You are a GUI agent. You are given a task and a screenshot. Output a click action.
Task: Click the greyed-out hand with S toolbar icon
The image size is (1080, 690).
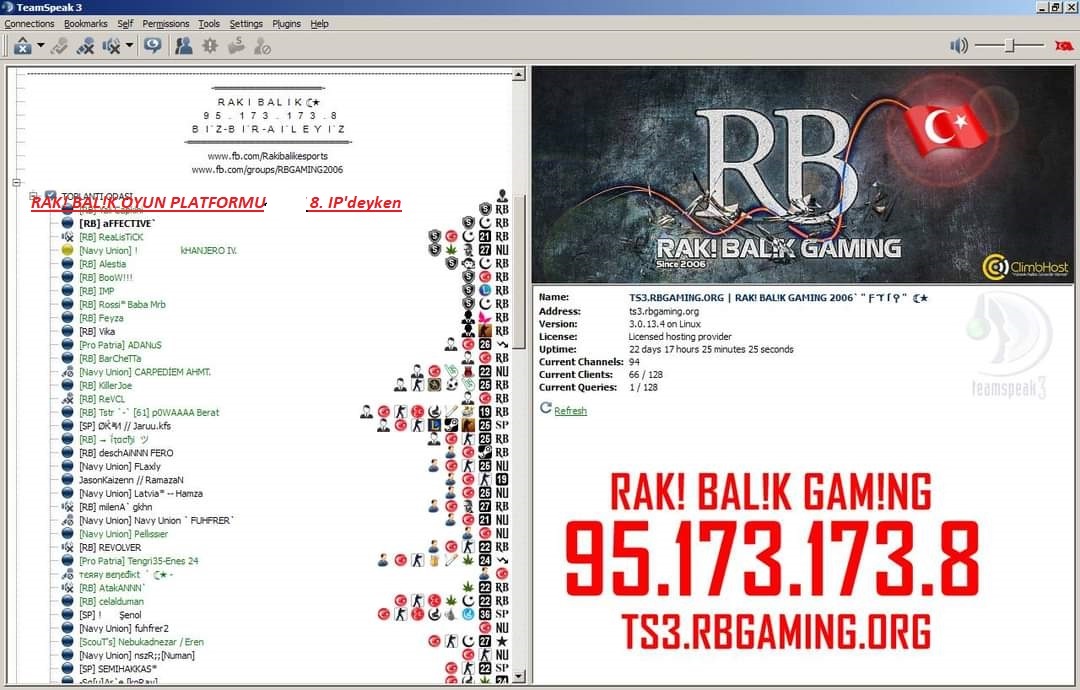[236, 46]
